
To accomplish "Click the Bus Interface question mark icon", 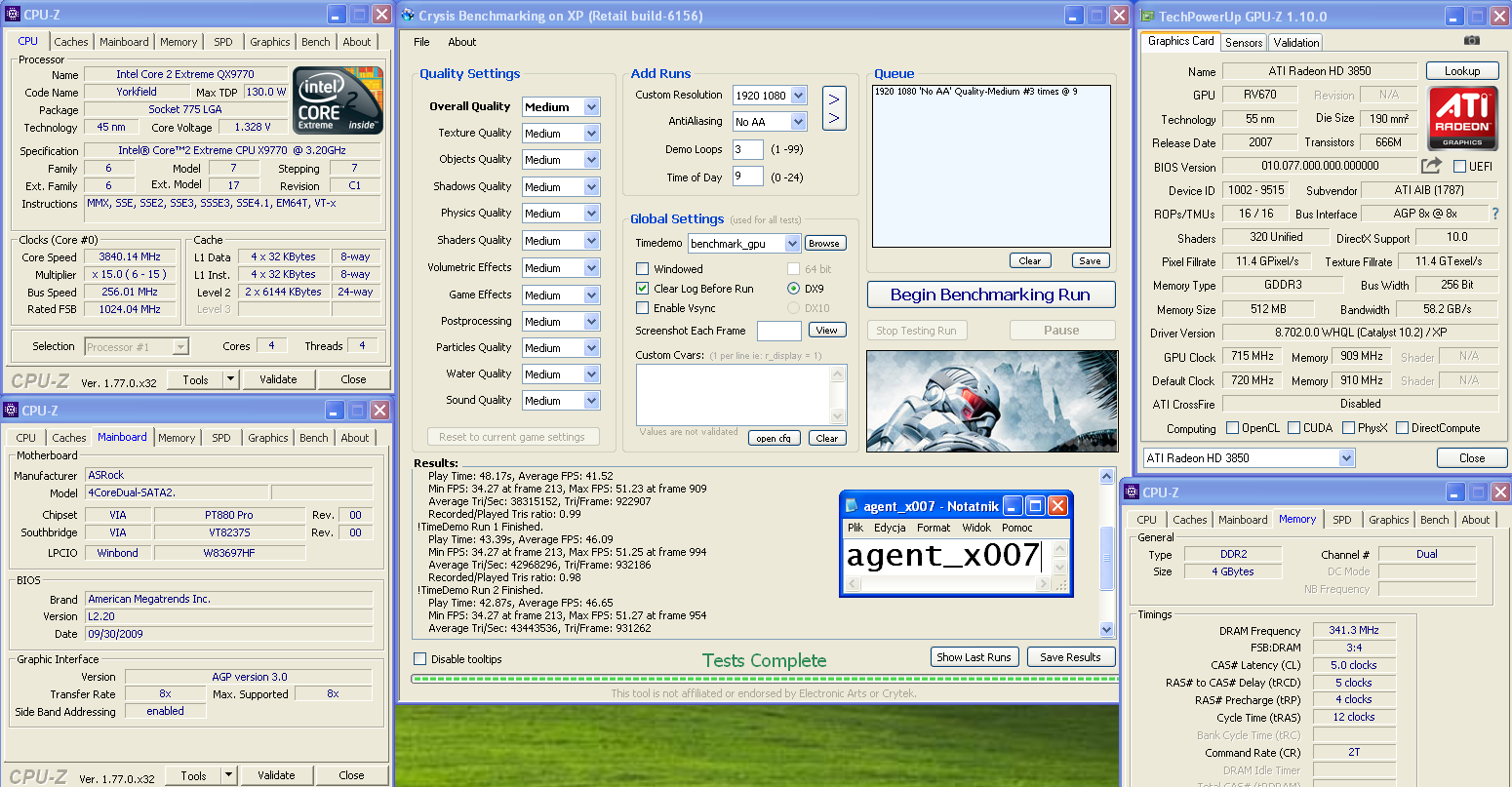I will pyautogui.click(x=1494, y=214).
